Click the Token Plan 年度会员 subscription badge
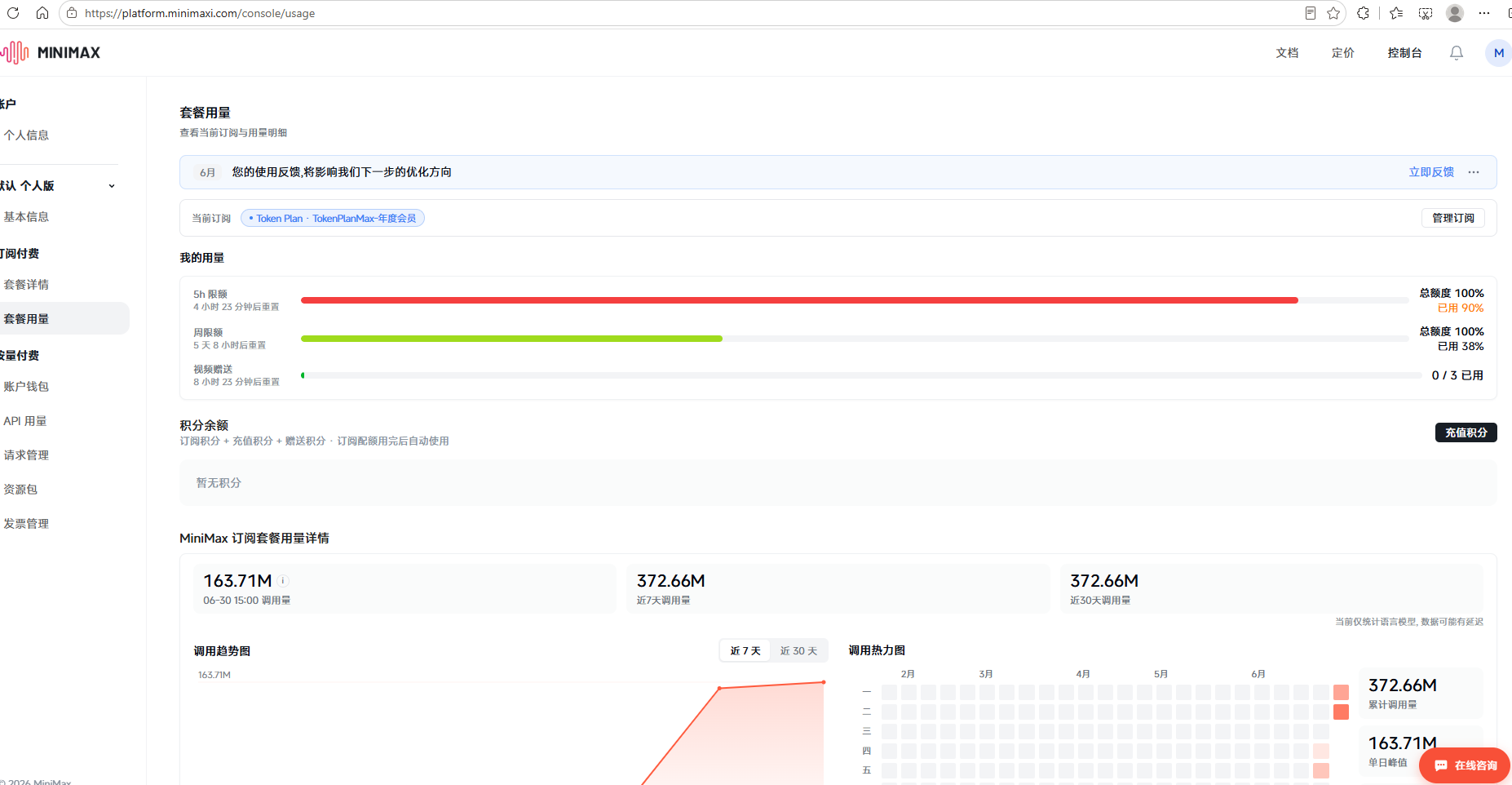The image size is (1512, 785). [333, 219]
